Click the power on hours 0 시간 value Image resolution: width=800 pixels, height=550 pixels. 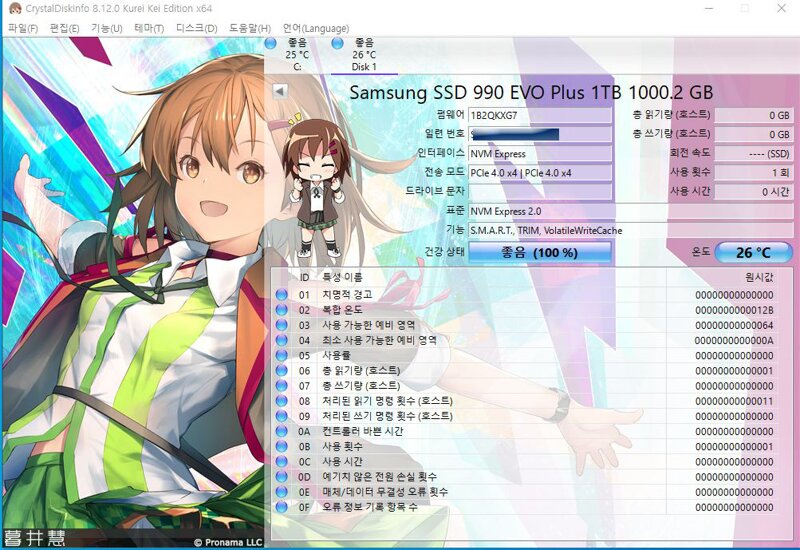click(x=753, y=192)
